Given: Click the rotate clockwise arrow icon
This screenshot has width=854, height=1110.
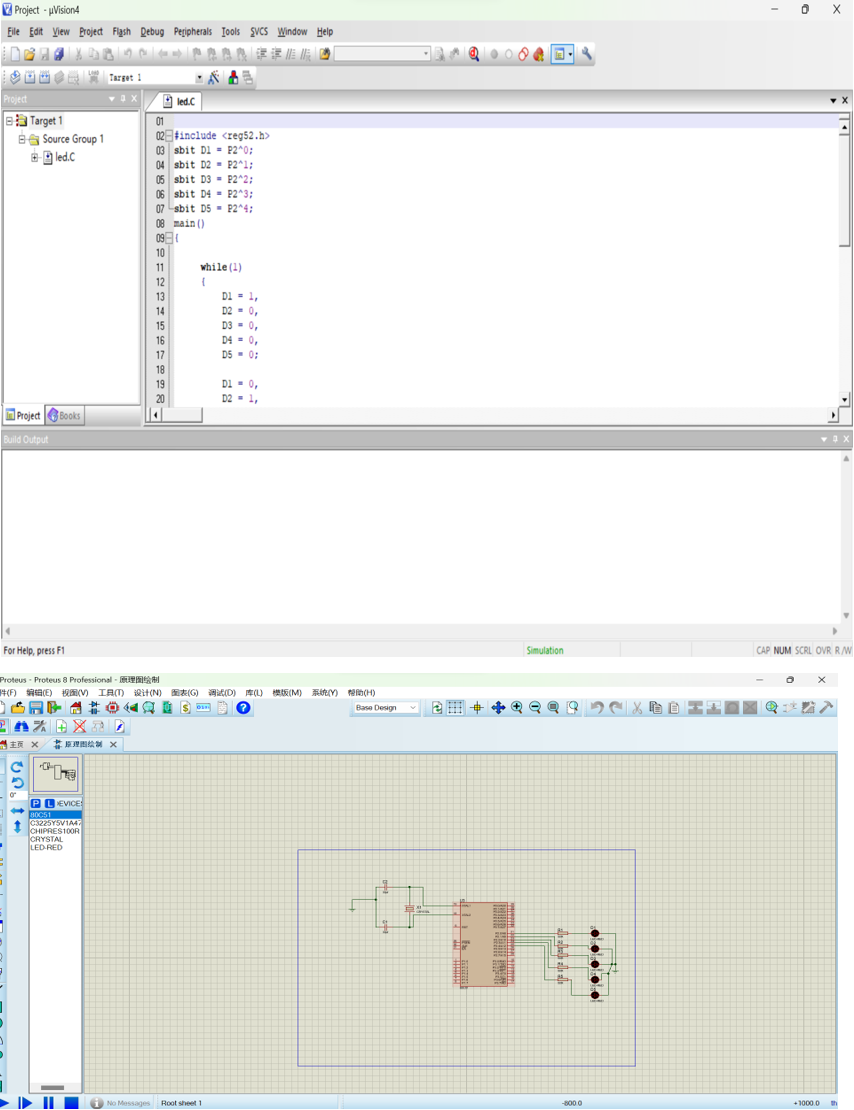Looking at the screenshot, I should (17, 767).
